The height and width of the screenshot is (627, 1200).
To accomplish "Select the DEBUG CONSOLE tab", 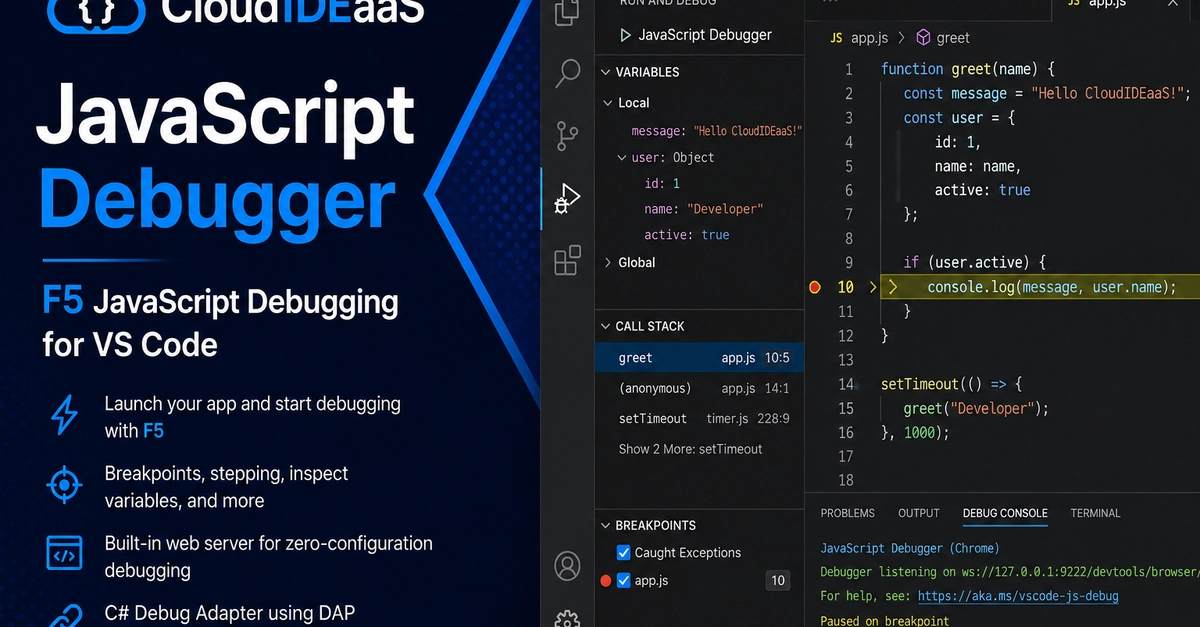I will coord(1005,513).
